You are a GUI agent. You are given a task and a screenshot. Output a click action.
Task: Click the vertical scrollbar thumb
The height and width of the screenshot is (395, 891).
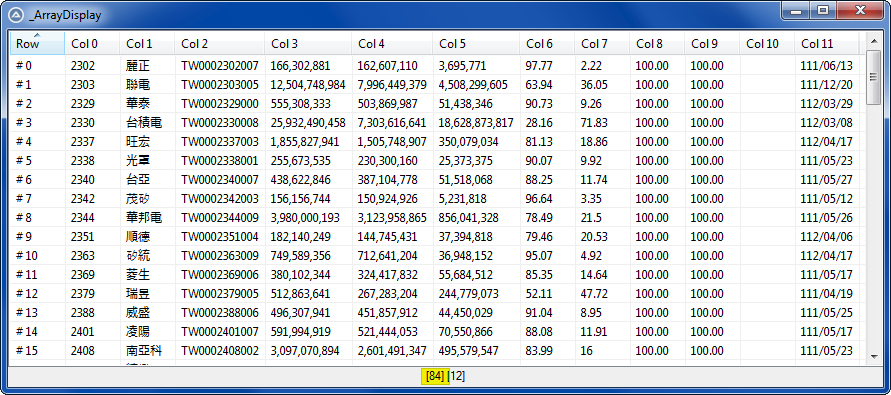click(873, 77)
